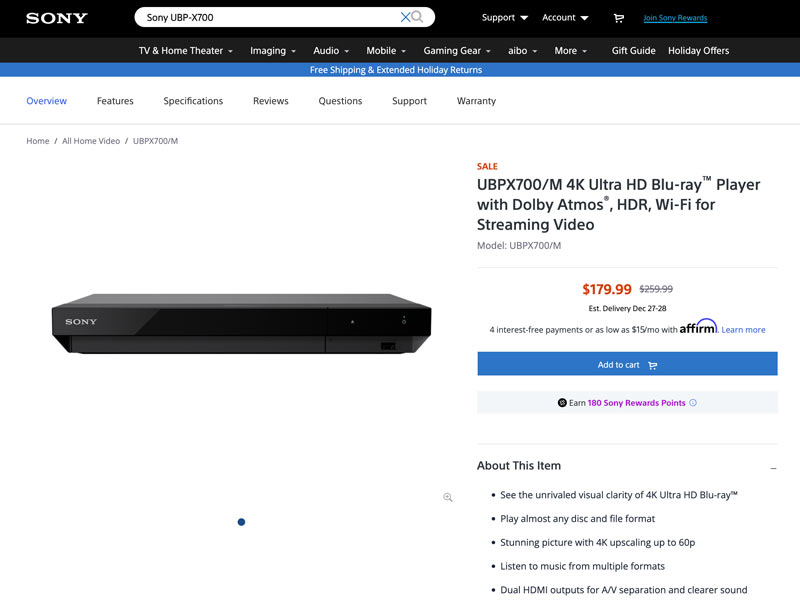This screenshot has width=800, height=605.
Task: Open the Support dropdown in the top bar
Action: (500, 17)
